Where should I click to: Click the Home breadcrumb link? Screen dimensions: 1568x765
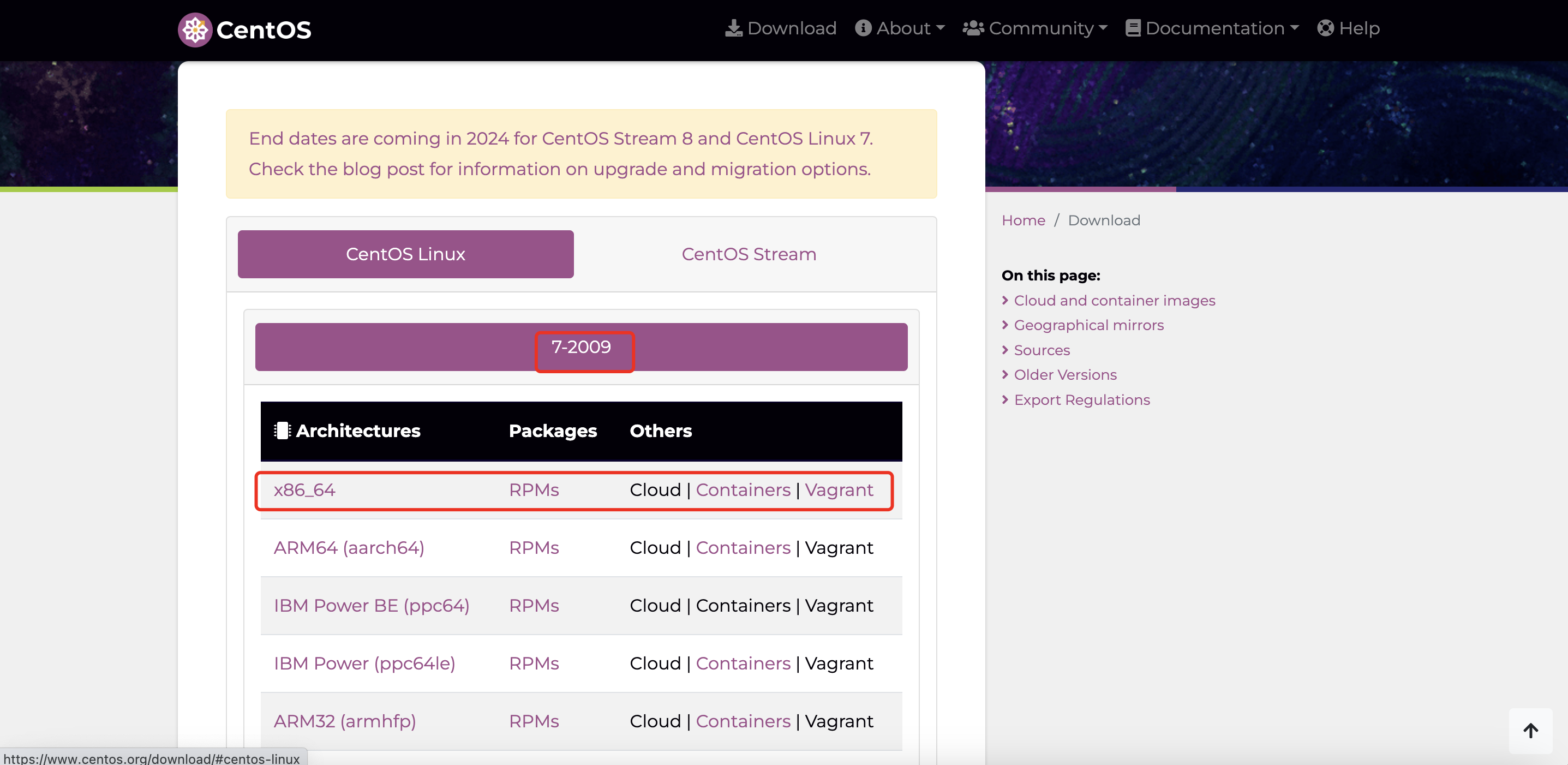click(1023, 220)
